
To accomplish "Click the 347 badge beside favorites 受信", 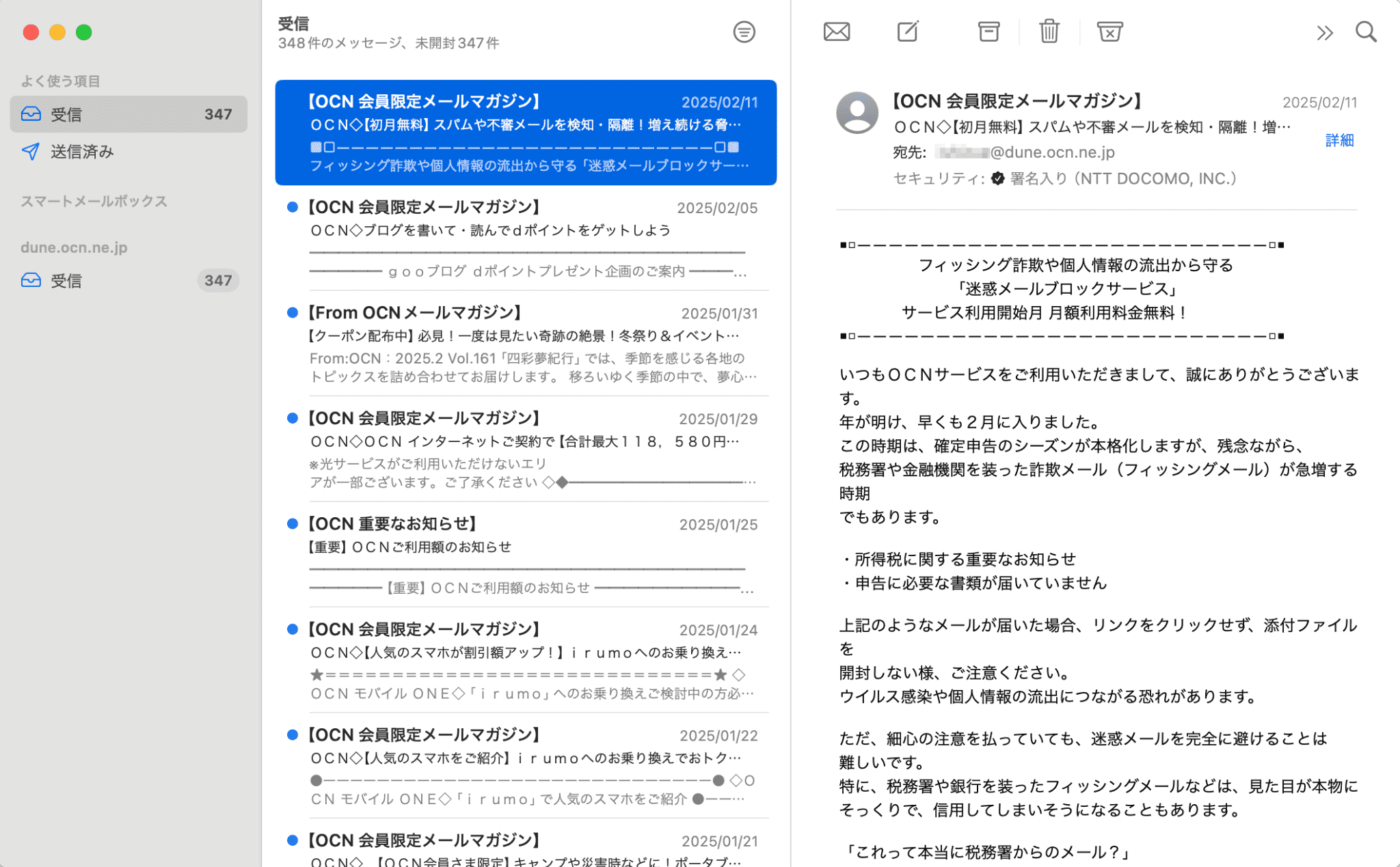I will 218,114.
